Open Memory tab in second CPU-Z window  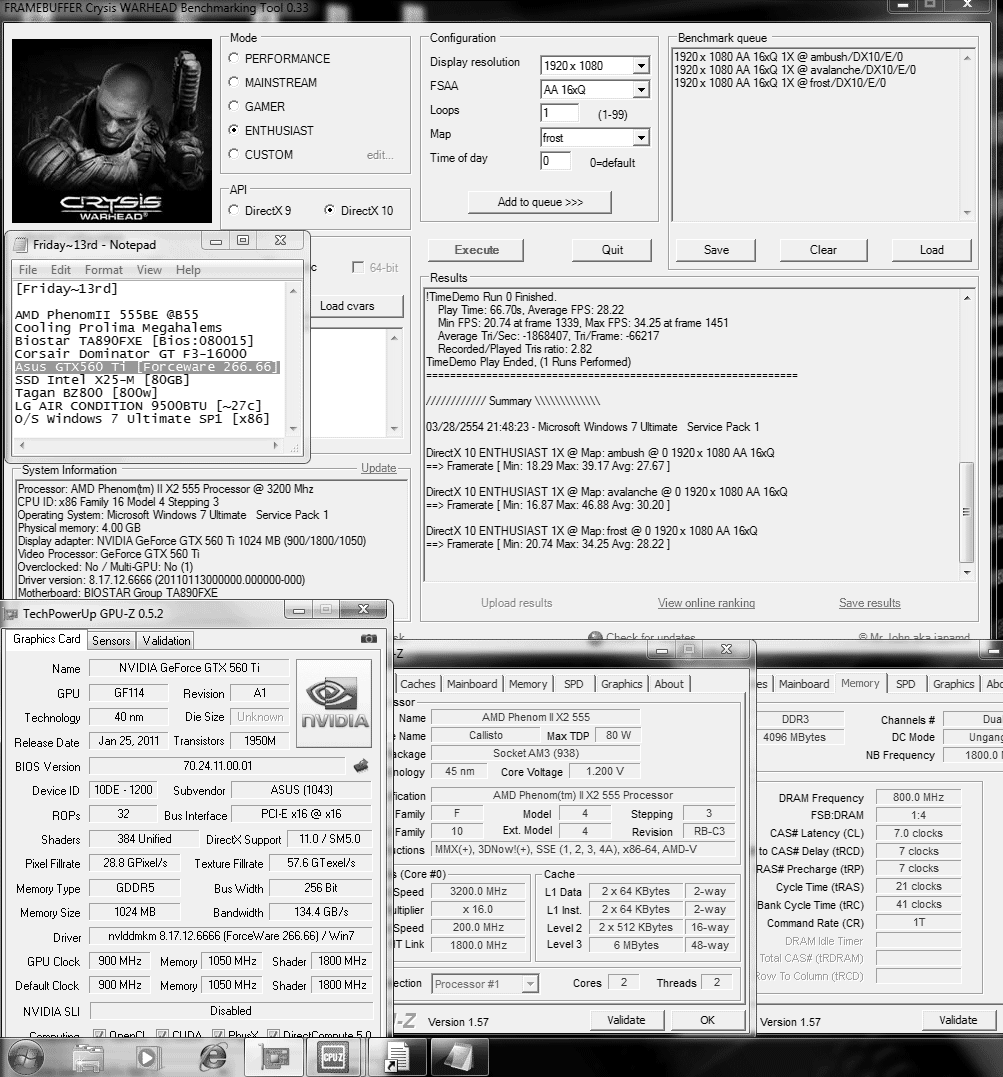(860, 683)
